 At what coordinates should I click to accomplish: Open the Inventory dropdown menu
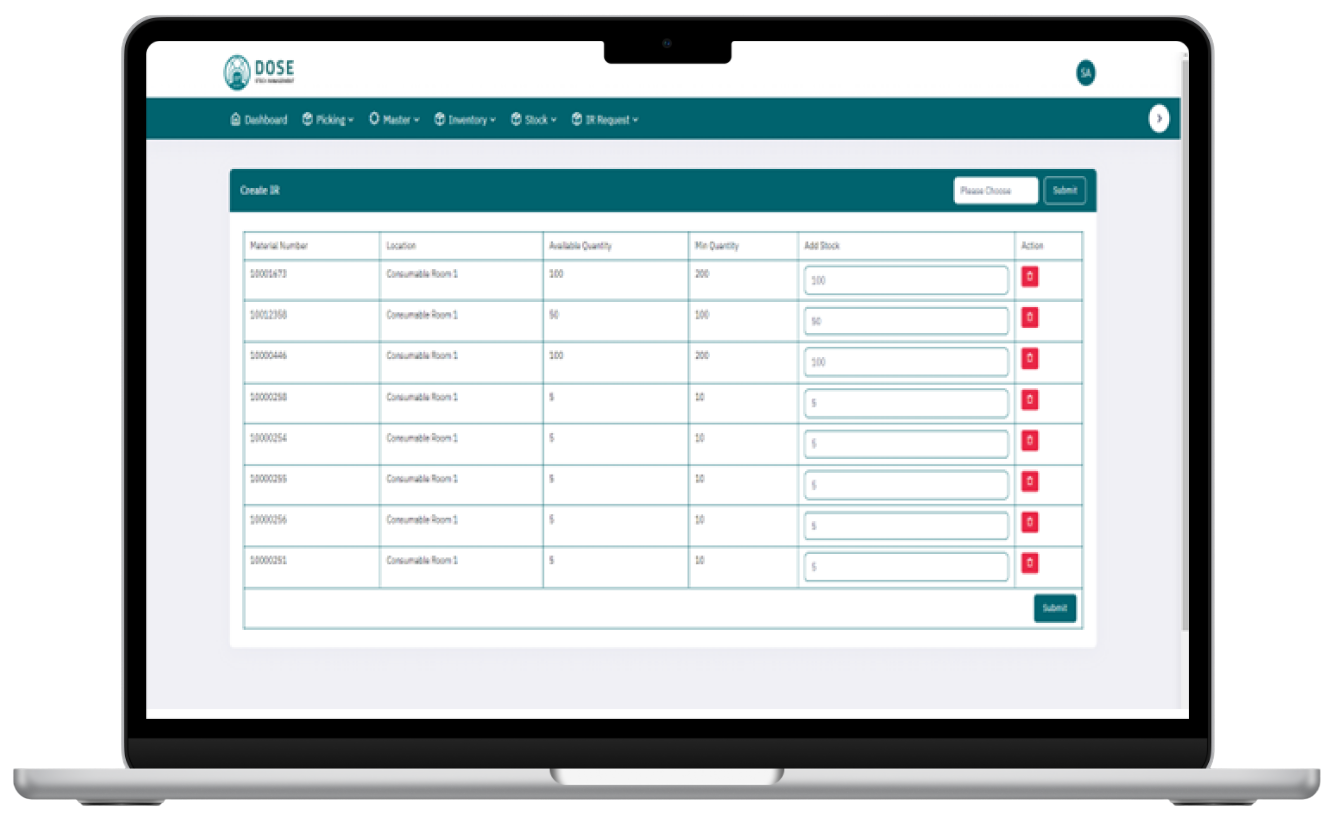coord(465,120)
